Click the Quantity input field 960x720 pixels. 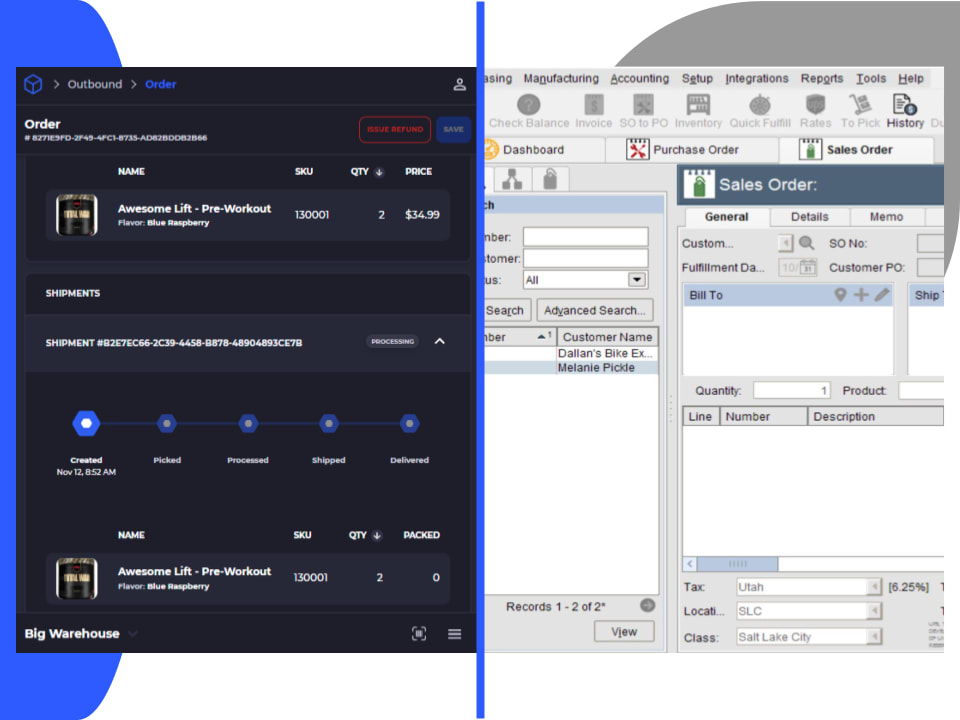tap(792, 390)
